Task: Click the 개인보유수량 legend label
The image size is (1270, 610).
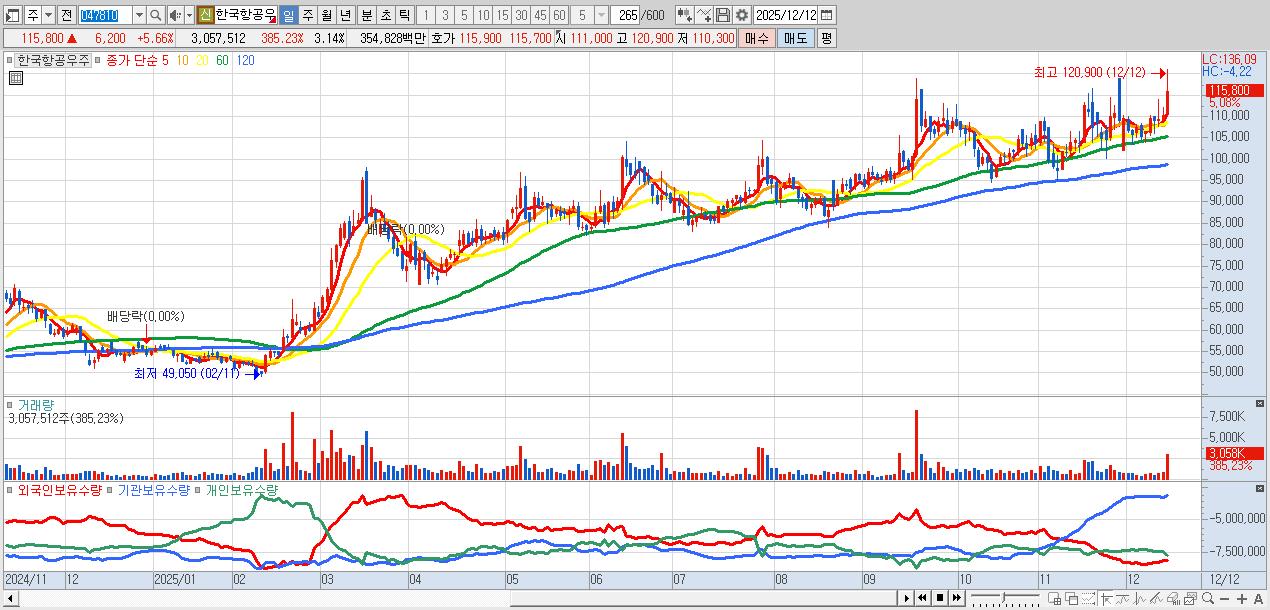Action: tap(241, 491)
